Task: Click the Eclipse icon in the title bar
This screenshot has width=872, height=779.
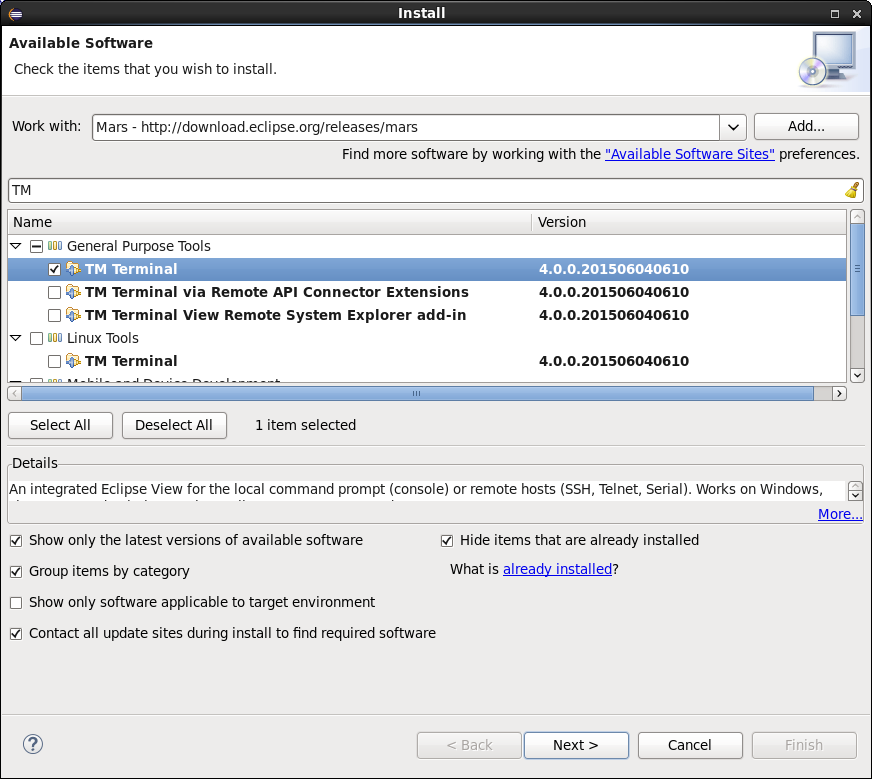Action: (16, 13)
